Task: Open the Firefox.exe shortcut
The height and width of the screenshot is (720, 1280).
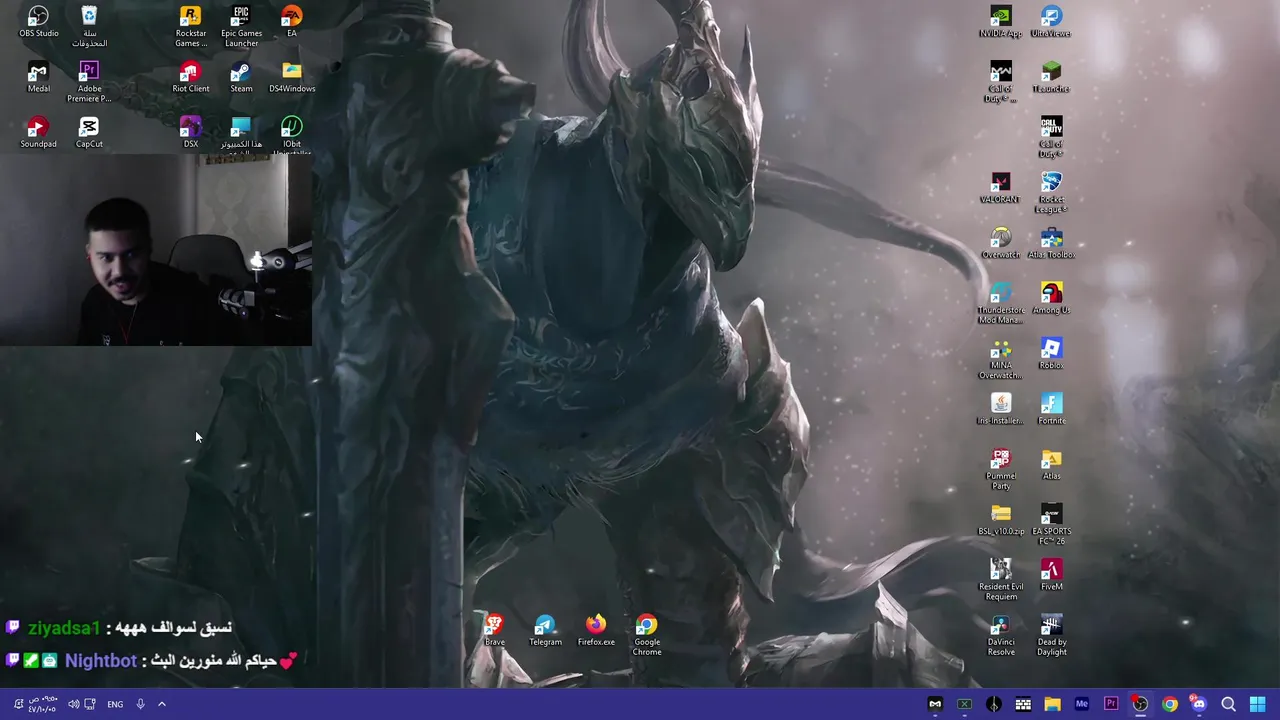Action: [596, 630]
